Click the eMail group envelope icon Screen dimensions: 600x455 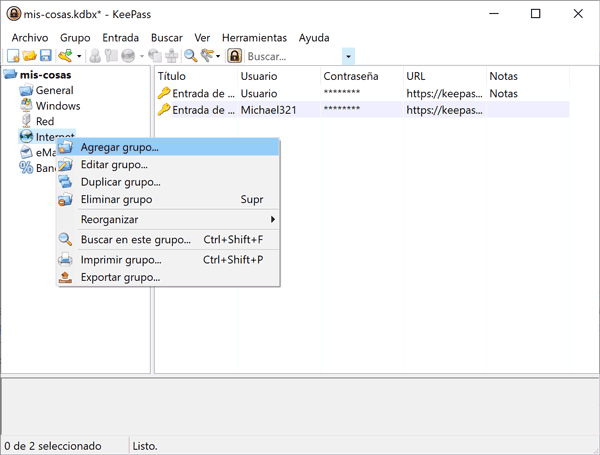point(26,152)
